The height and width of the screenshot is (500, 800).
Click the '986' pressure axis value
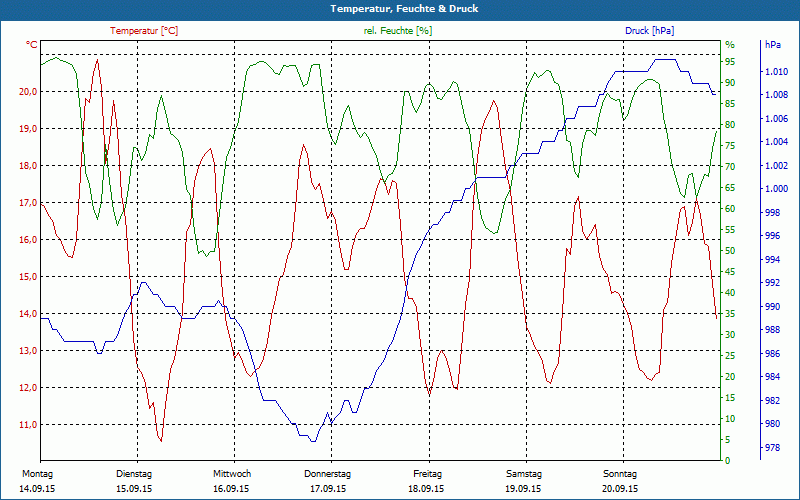click(x=772, y=354)
